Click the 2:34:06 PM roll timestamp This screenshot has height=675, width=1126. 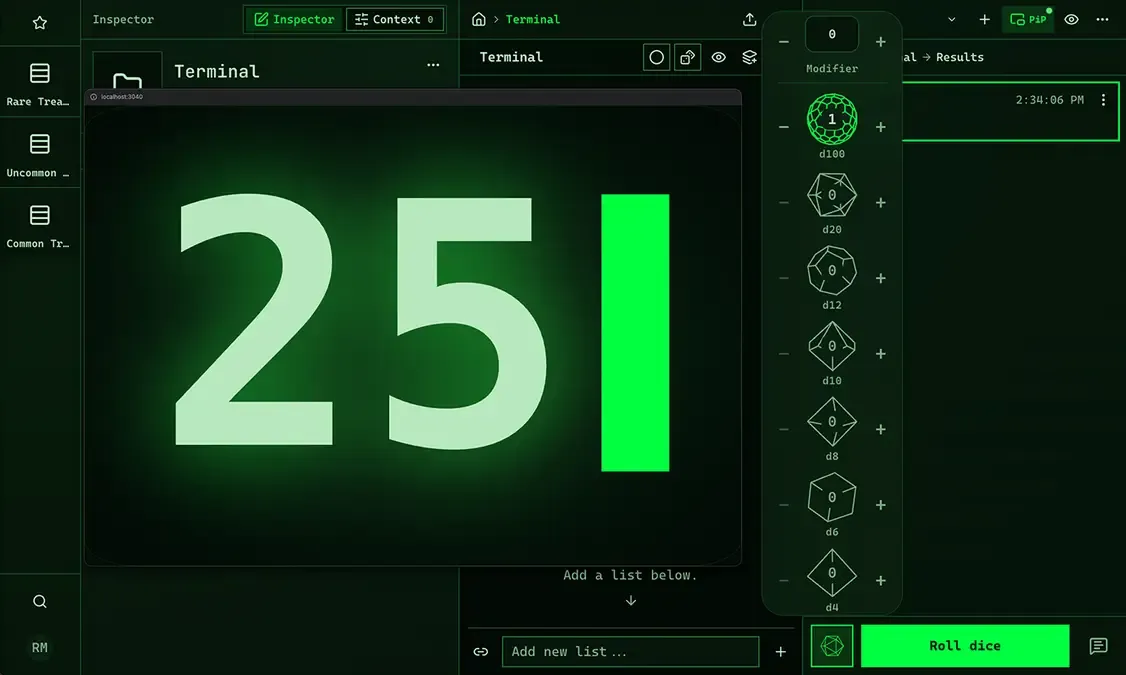1049,100
